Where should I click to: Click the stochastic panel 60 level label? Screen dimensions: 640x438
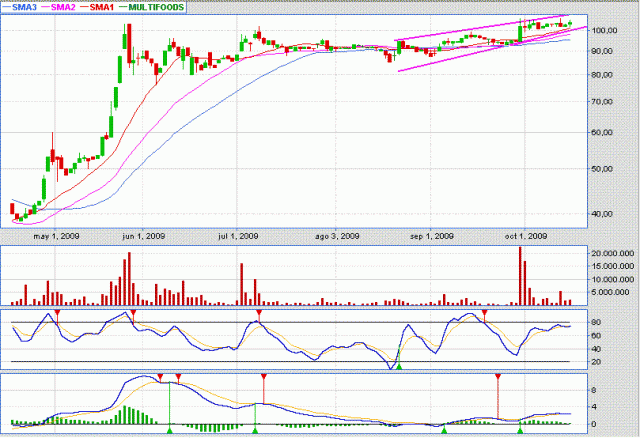click(x=596, y=336)
